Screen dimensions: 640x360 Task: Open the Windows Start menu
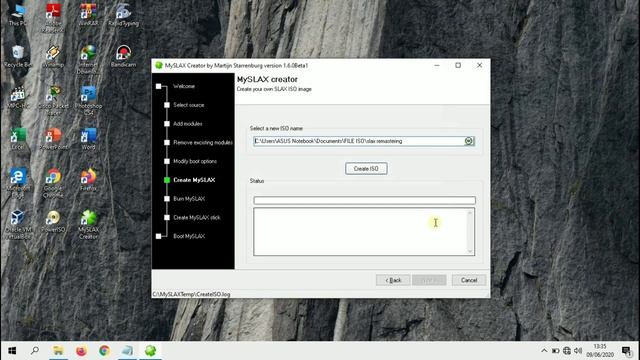(x=12, y=351)
